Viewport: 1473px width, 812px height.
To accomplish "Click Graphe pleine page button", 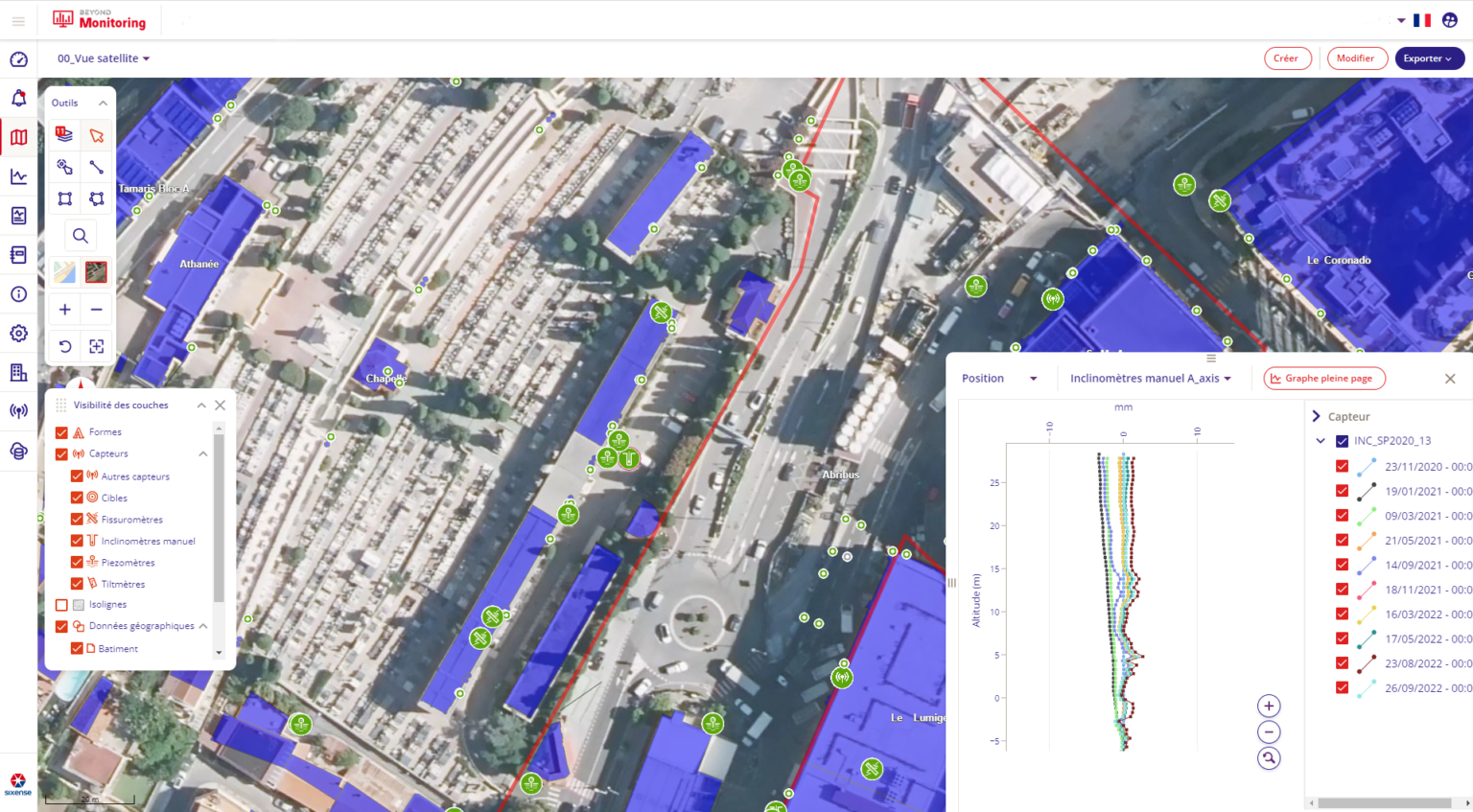I will tap(1323, 379).
